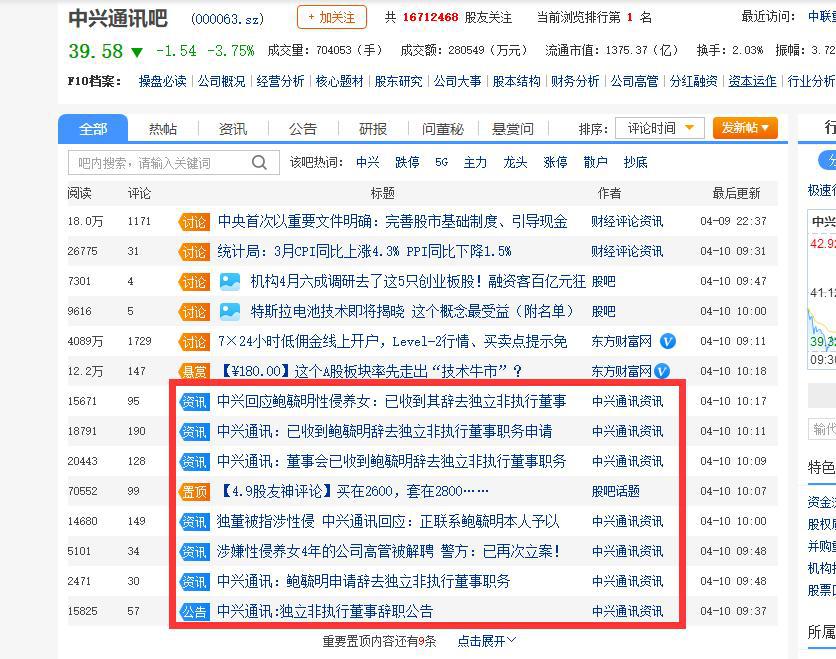Click 资讯 tag on 已收到鲍毓明辞去独立非执行董事职务申请 post
The image size is (836, 659).
(193, 431)
